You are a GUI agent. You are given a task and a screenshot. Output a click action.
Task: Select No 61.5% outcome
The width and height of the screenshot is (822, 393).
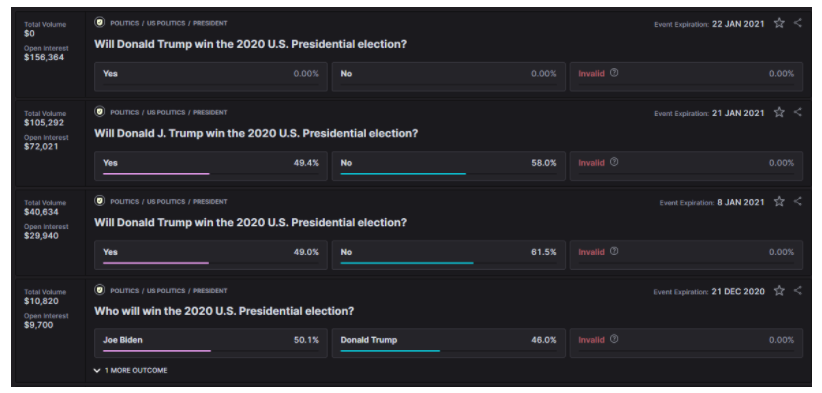(x=449, y=255)
